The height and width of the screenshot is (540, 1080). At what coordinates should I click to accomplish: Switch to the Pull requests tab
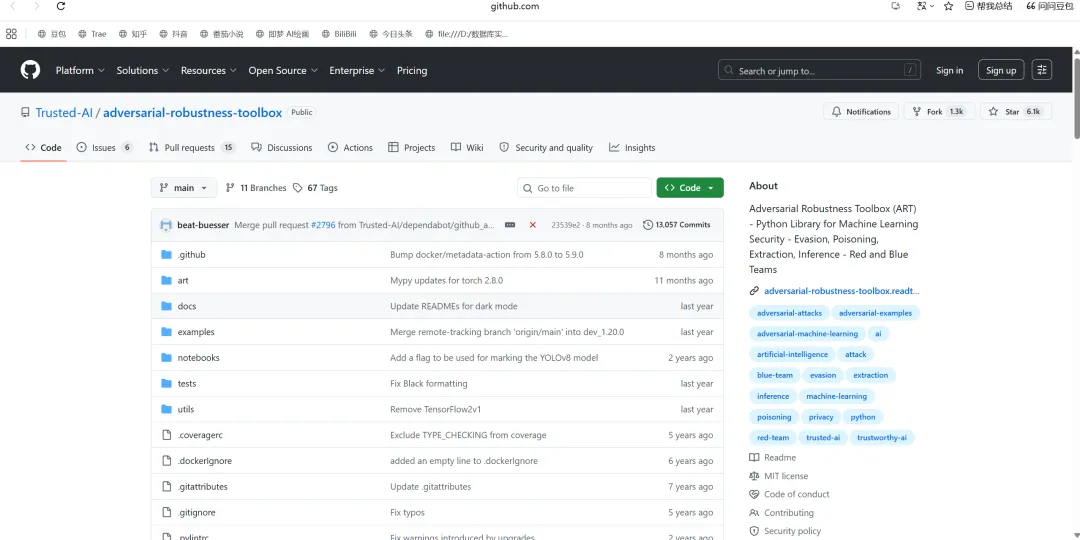192,147
